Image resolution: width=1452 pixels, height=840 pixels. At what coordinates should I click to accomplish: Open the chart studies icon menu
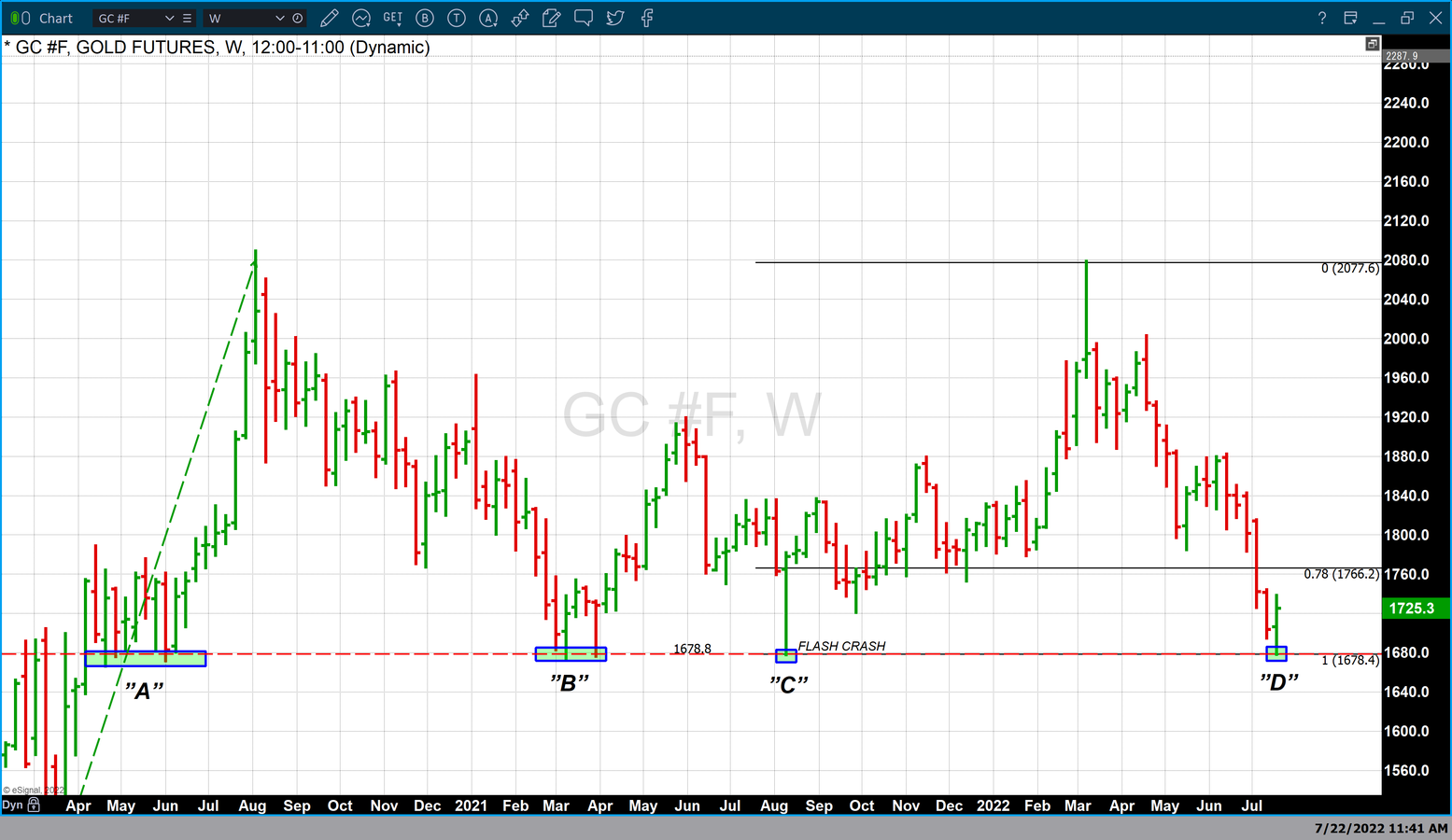pos(361,18)
